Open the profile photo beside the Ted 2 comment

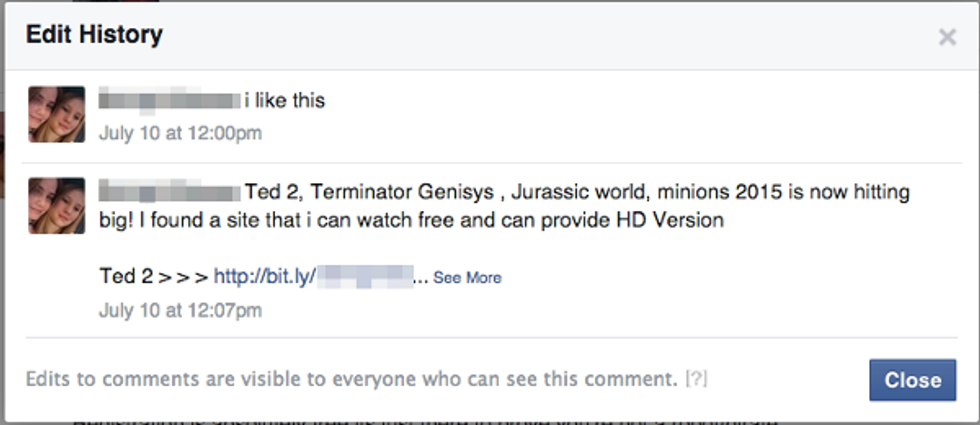57,206
